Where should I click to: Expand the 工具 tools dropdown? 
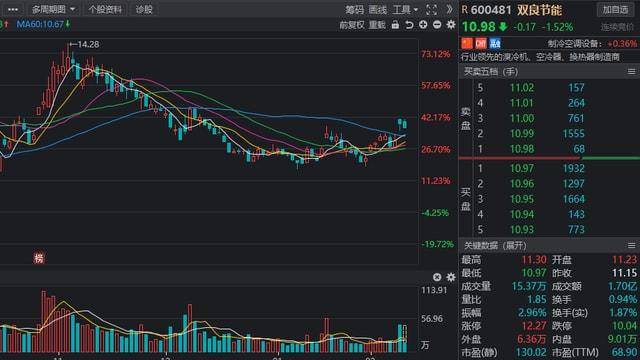pyautogui.click(x=405, y=9)
